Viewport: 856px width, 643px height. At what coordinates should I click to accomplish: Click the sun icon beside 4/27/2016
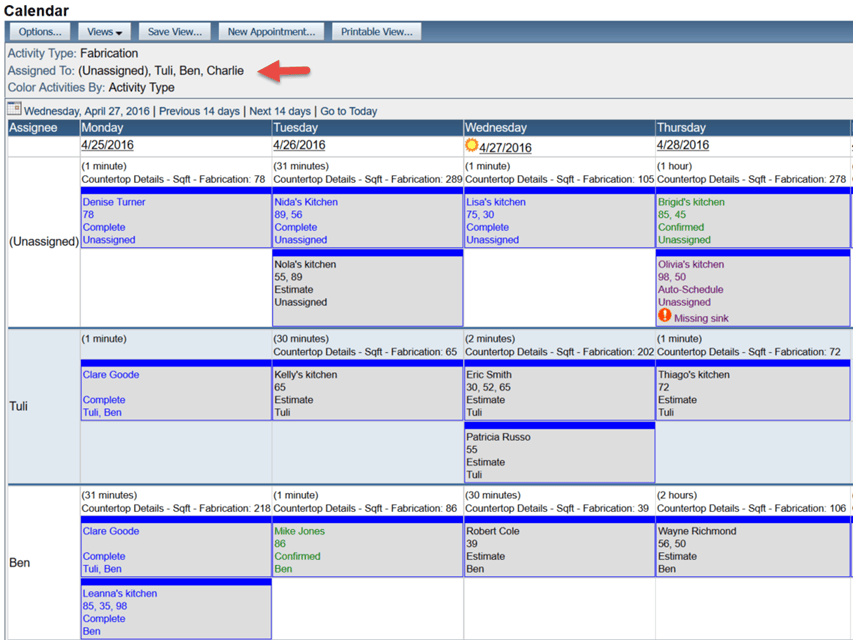pyautogui.click(x=472, y=145)
